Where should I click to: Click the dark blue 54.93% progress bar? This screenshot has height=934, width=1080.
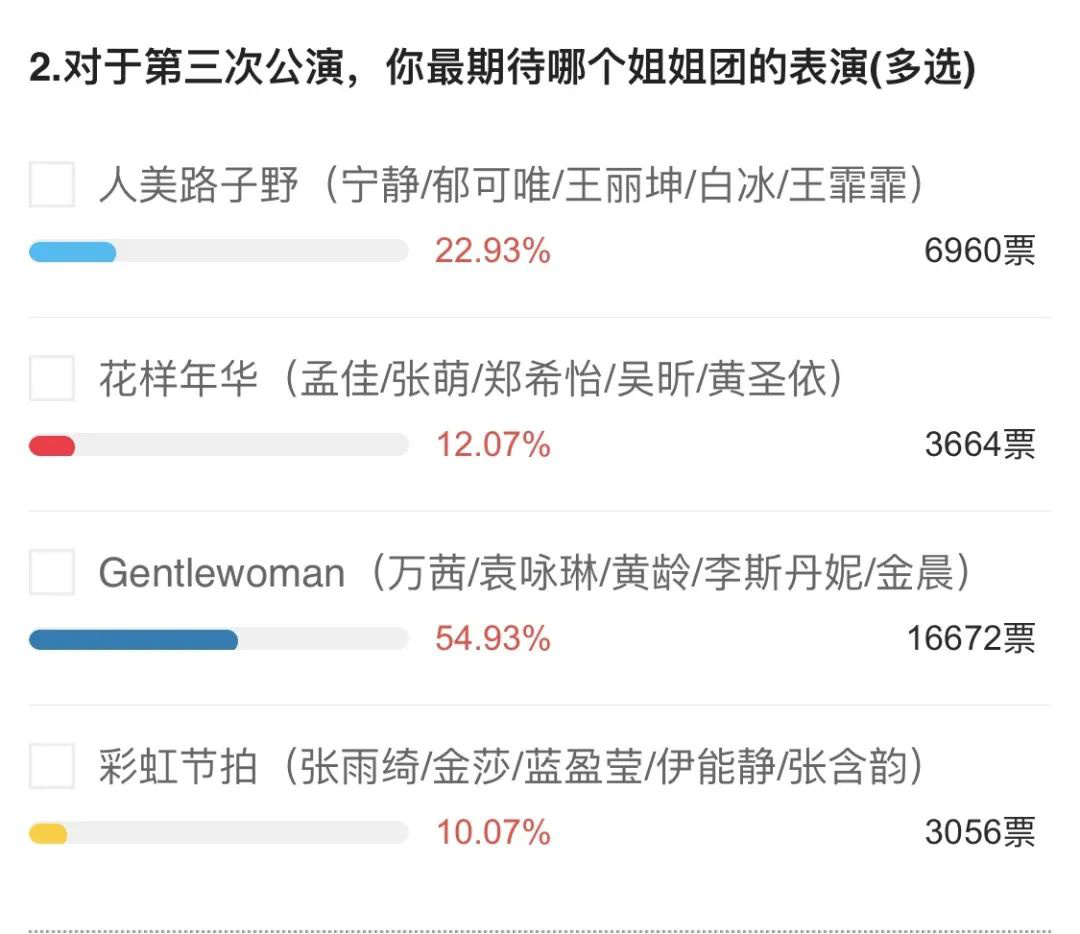(x=218, y=639)
